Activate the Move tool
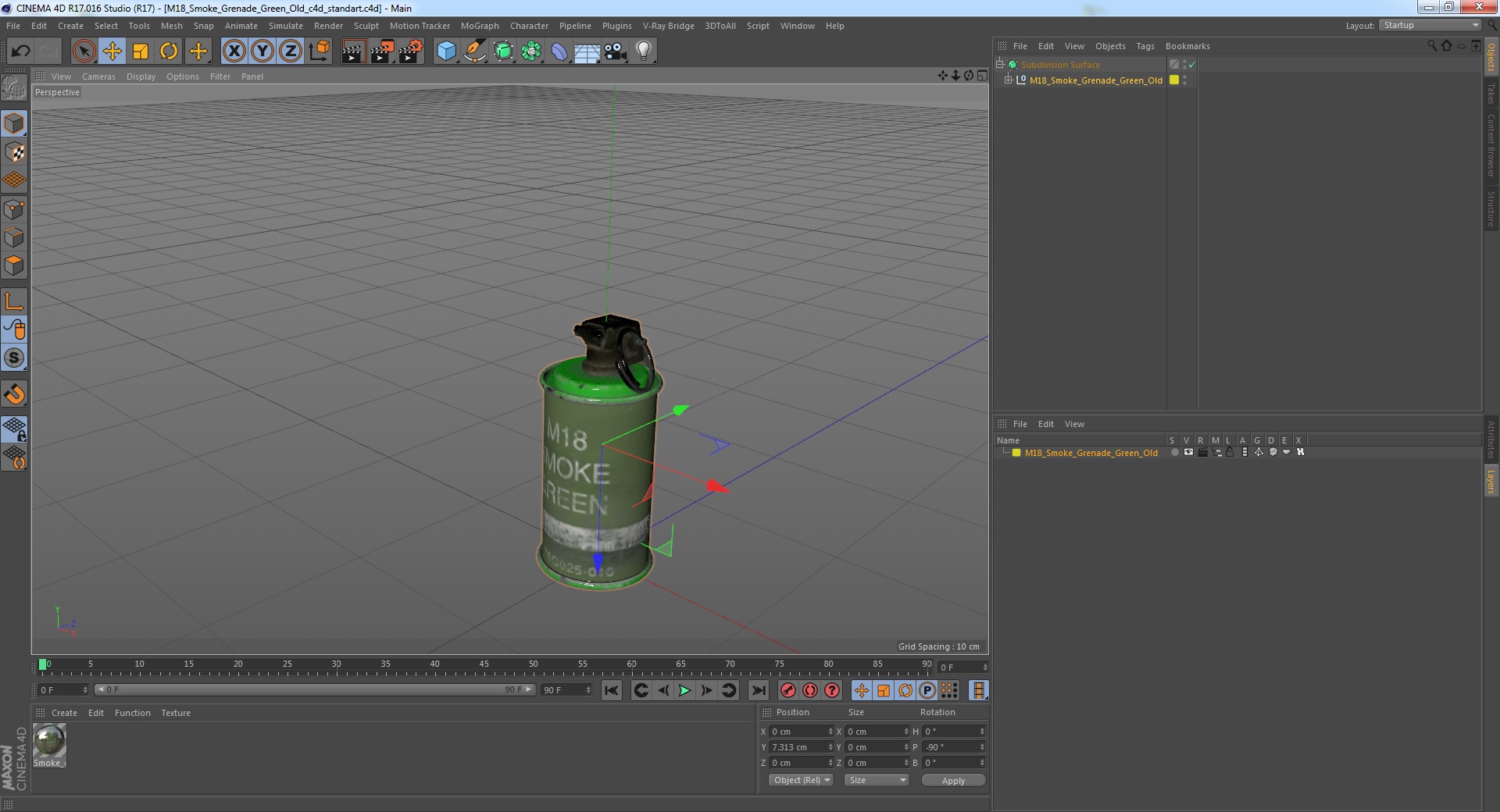This screenshot has width=1500, height=812. (112, 52)
